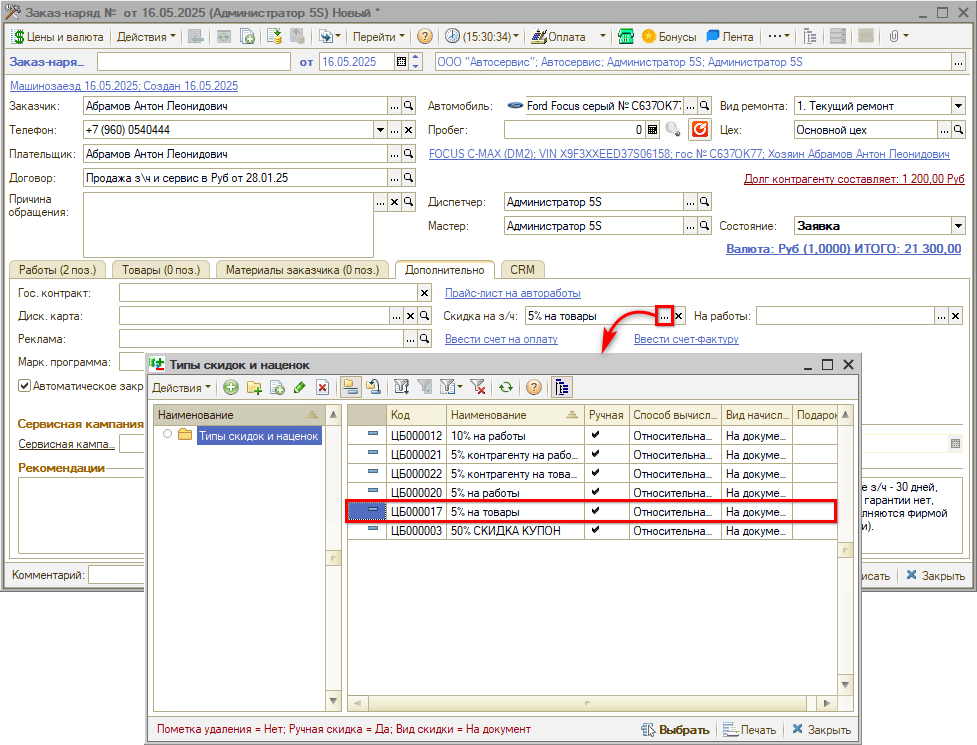
Task: Click the refresh list icon in discount dialog
Action: [x=506, y=387]
